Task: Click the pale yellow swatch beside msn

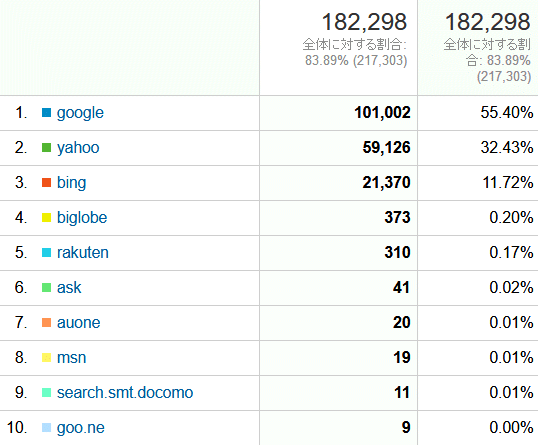Action: [46, 358]
